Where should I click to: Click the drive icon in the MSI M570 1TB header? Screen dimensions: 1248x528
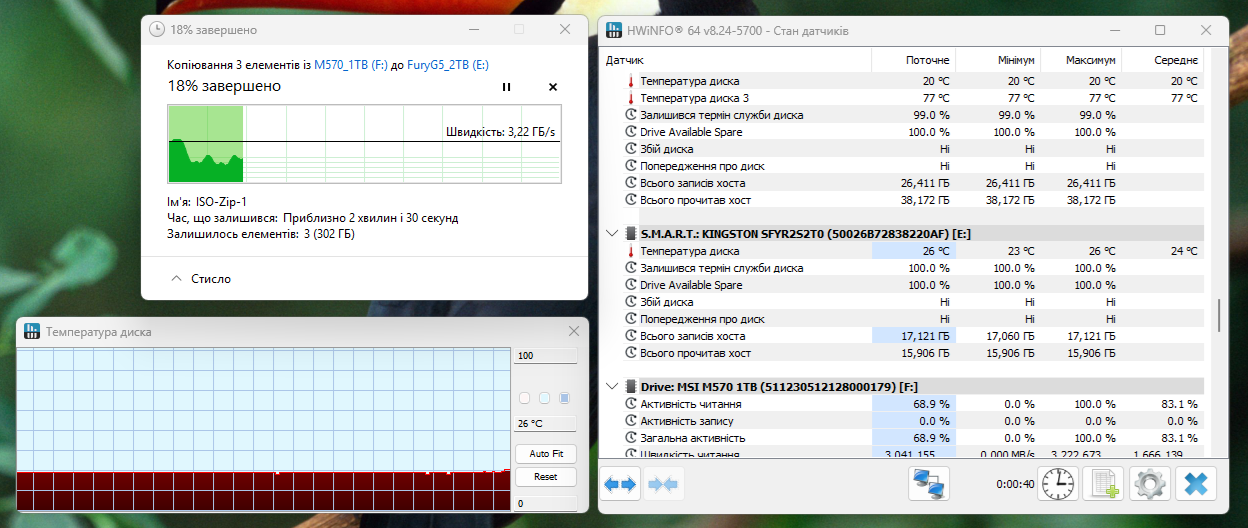click(x=631, y=386)
